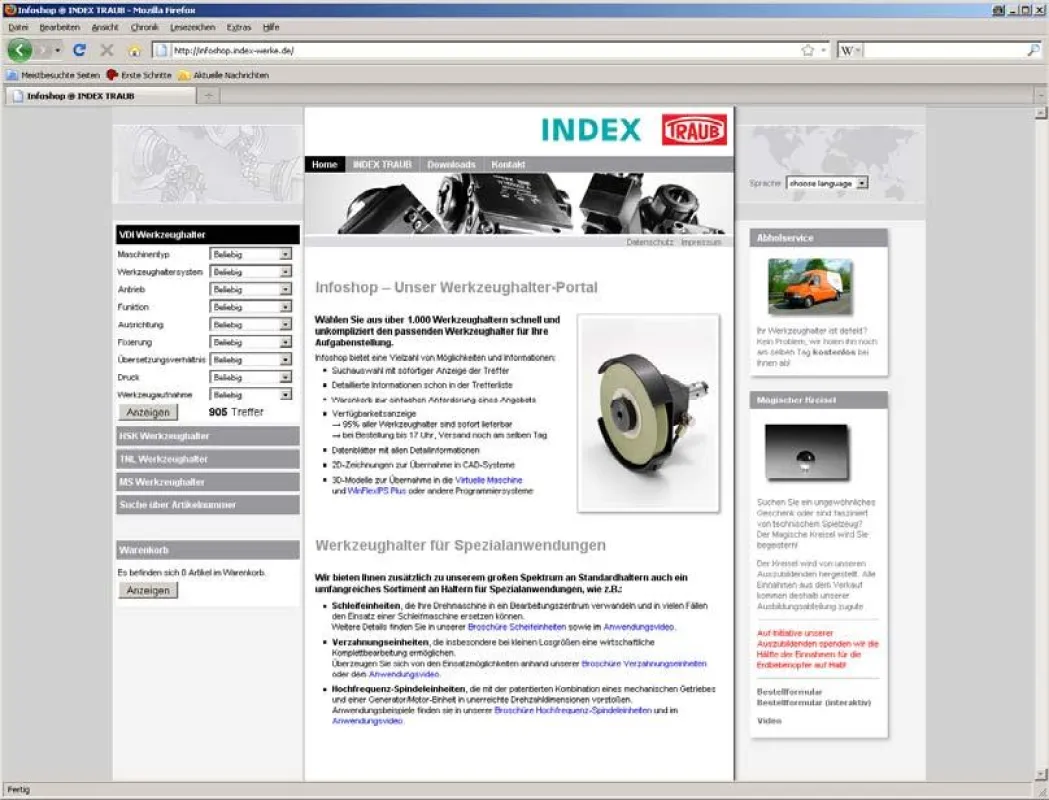Click the scrollbar down arrow

(1041, 775)
